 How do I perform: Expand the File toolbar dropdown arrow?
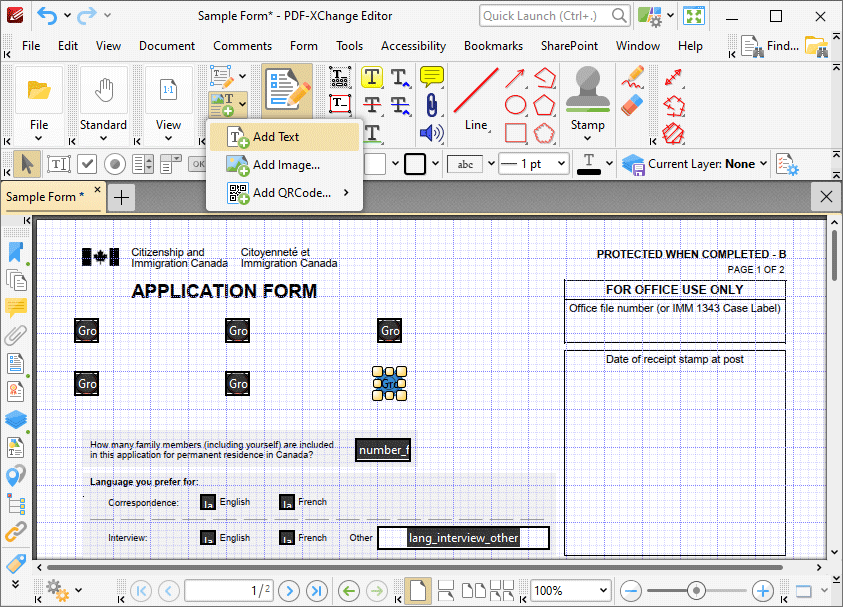(39, 138)
